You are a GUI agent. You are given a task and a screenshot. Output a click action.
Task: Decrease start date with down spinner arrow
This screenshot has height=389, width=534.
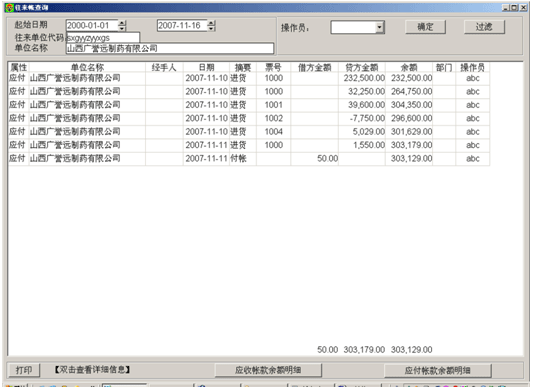tap(122, 28)
